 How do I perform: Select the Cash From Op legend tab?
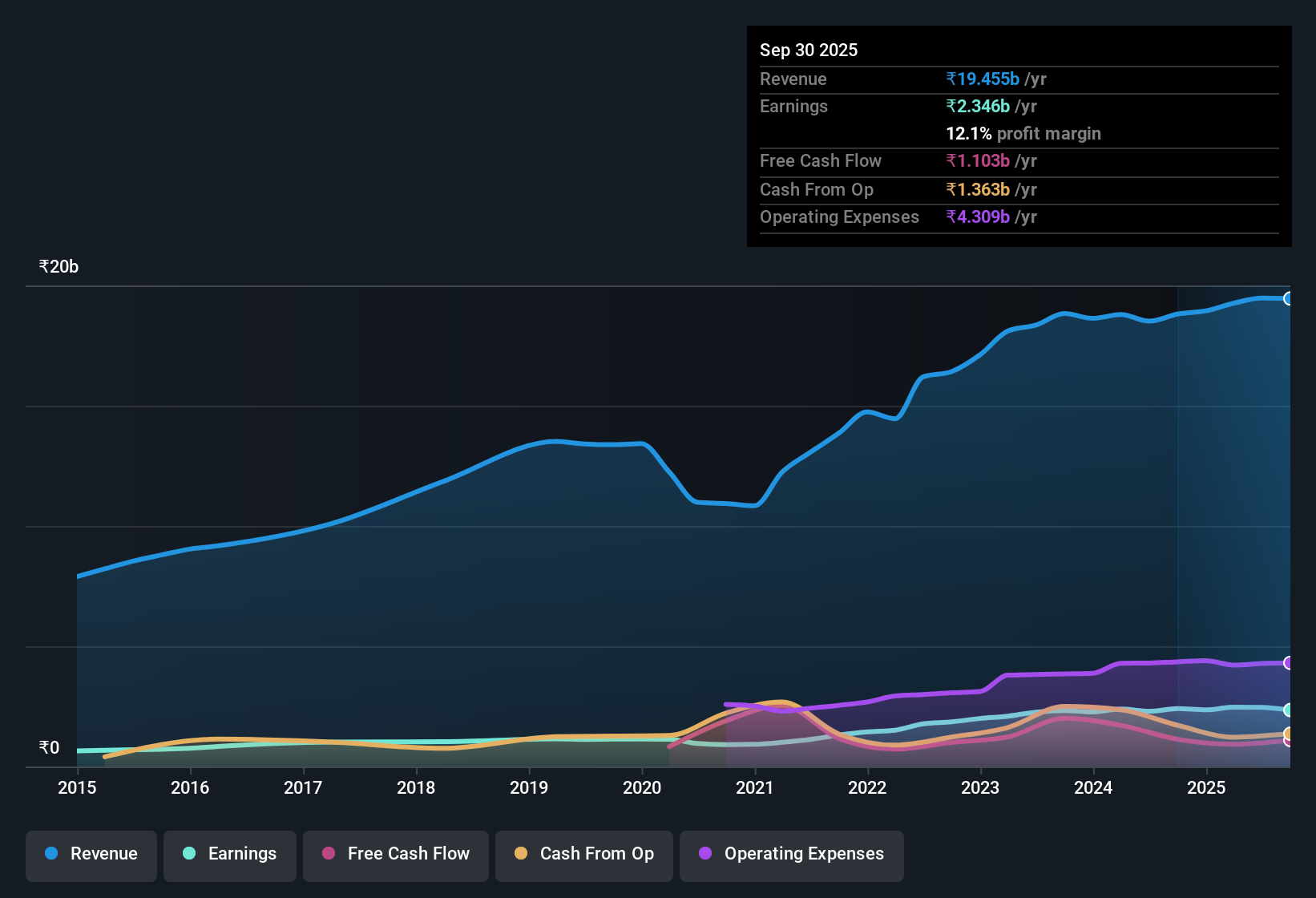pos(583,854)
